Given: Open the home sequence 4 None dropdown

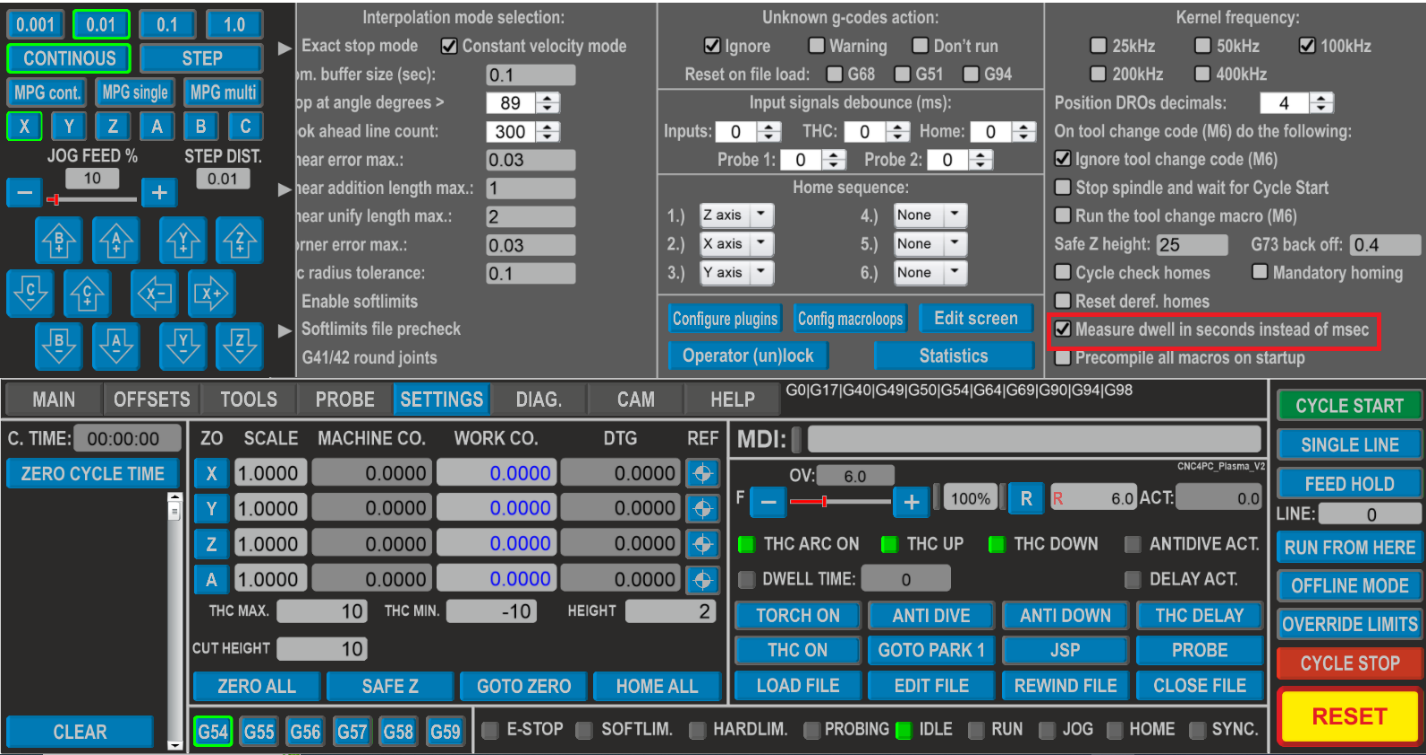Looking at the screenshot, I should (x=930, y=214).
